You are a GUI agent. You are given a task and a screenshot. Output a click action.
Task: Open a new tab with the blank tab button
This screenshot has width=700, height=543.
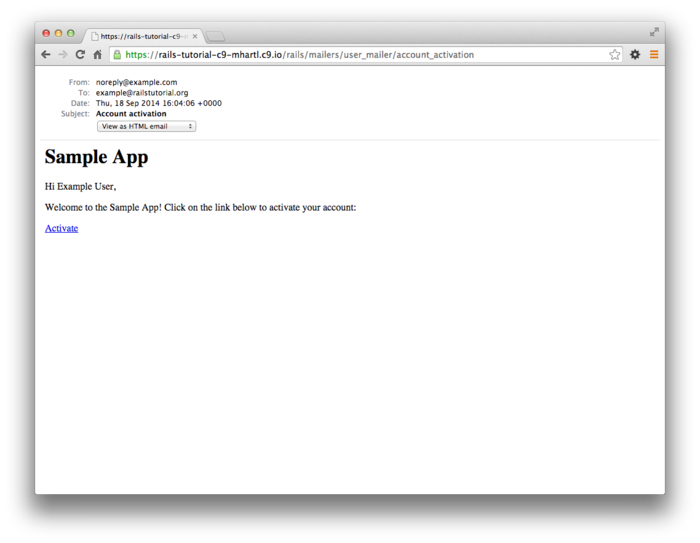click(216, 37)
